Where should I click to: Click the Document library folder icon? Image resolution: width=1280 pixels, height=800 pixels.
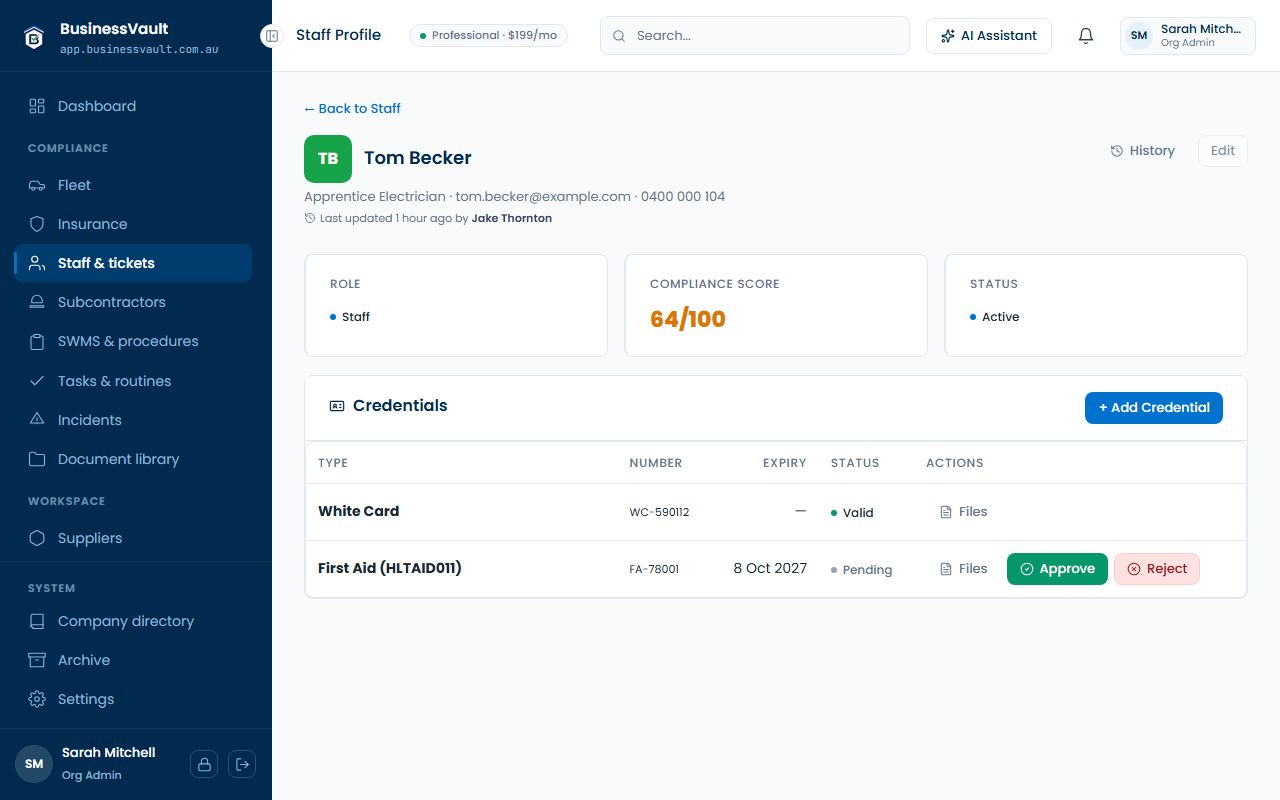(37, 459)
